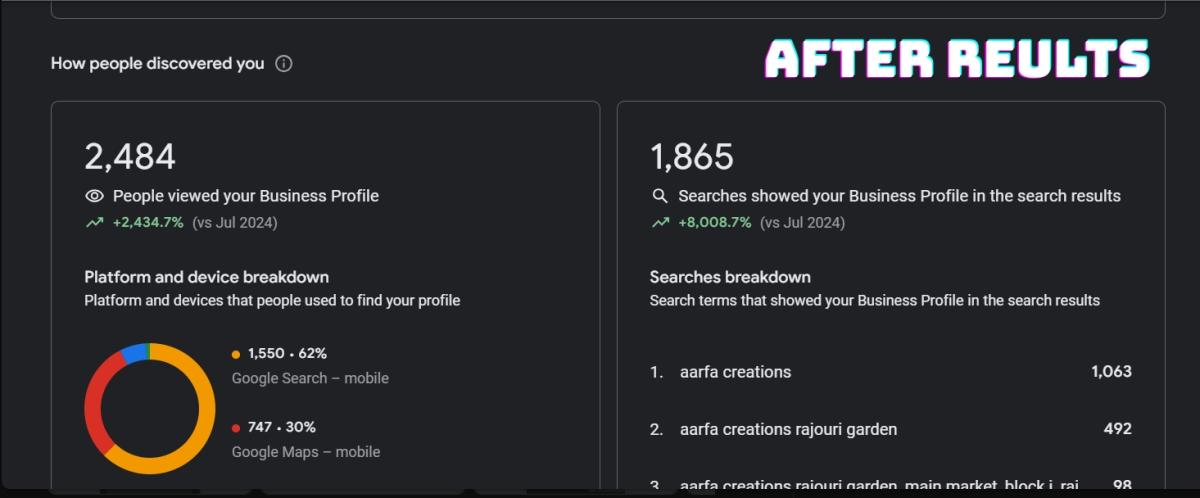Open the aarfa creations rajouri garden search term
The width and height of the screenshot is (1200, 498).
[788, 429]
